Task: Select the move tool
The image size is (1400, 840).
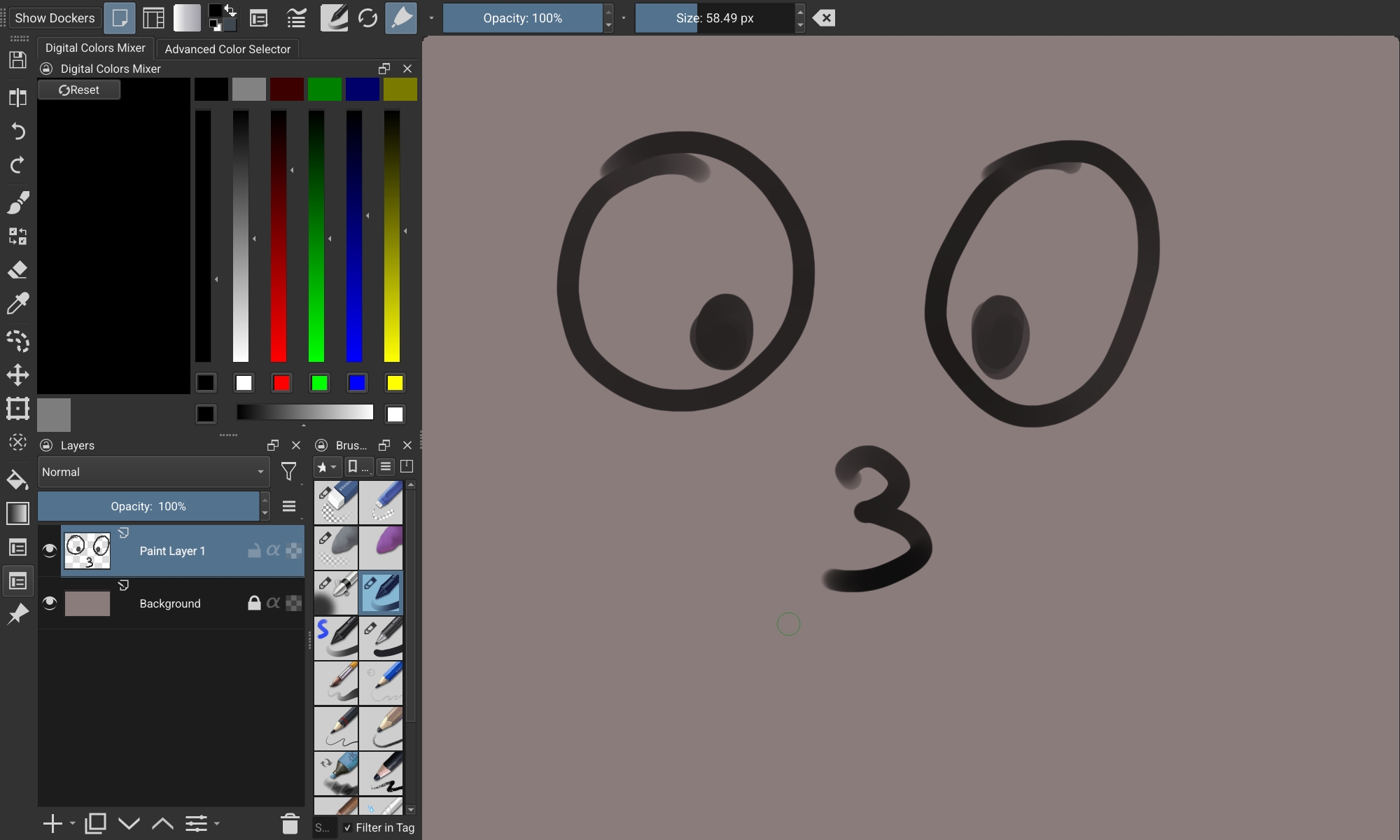Action: tap(18, 374)
